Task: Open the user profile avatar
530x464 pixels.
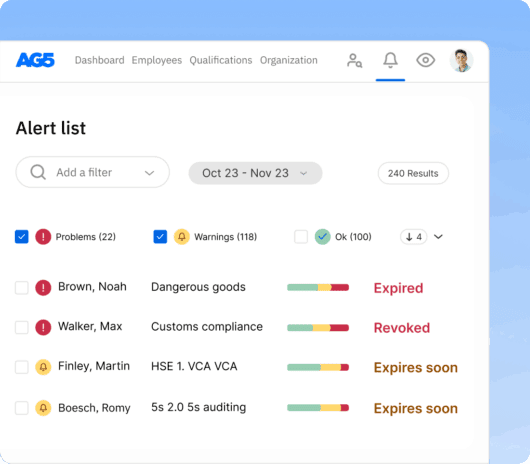Action: 461,60
